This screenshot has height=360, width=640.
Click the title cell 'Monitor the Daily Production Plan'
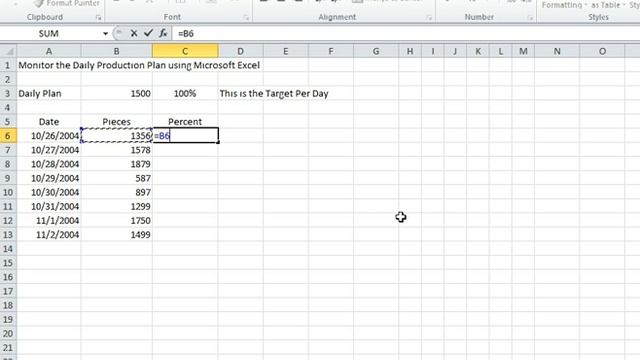139,65
